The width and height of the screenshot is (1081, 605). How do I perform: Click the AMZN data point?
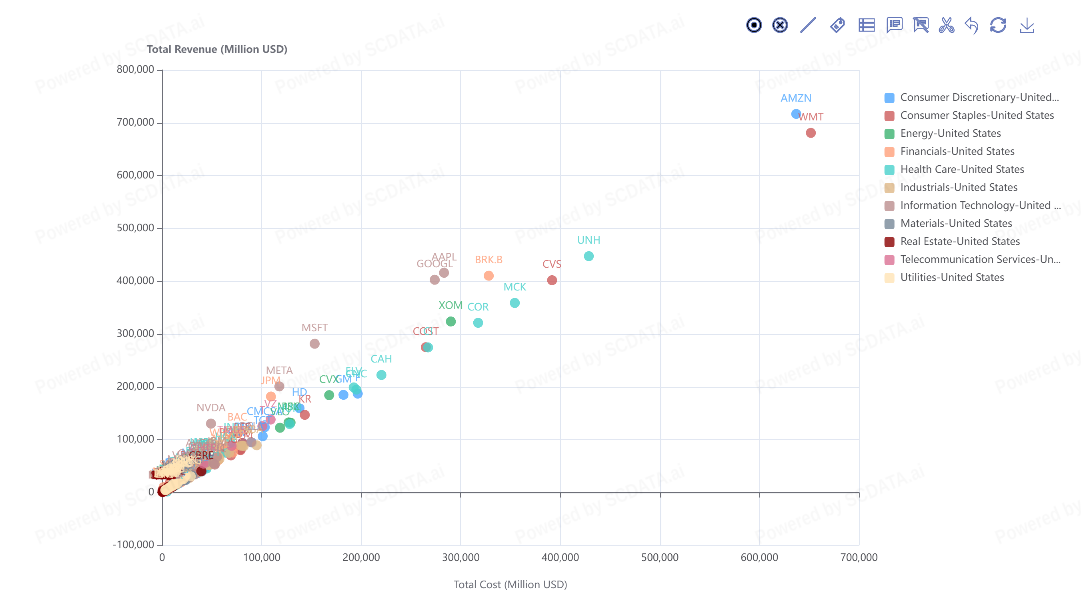click(796, 114)
